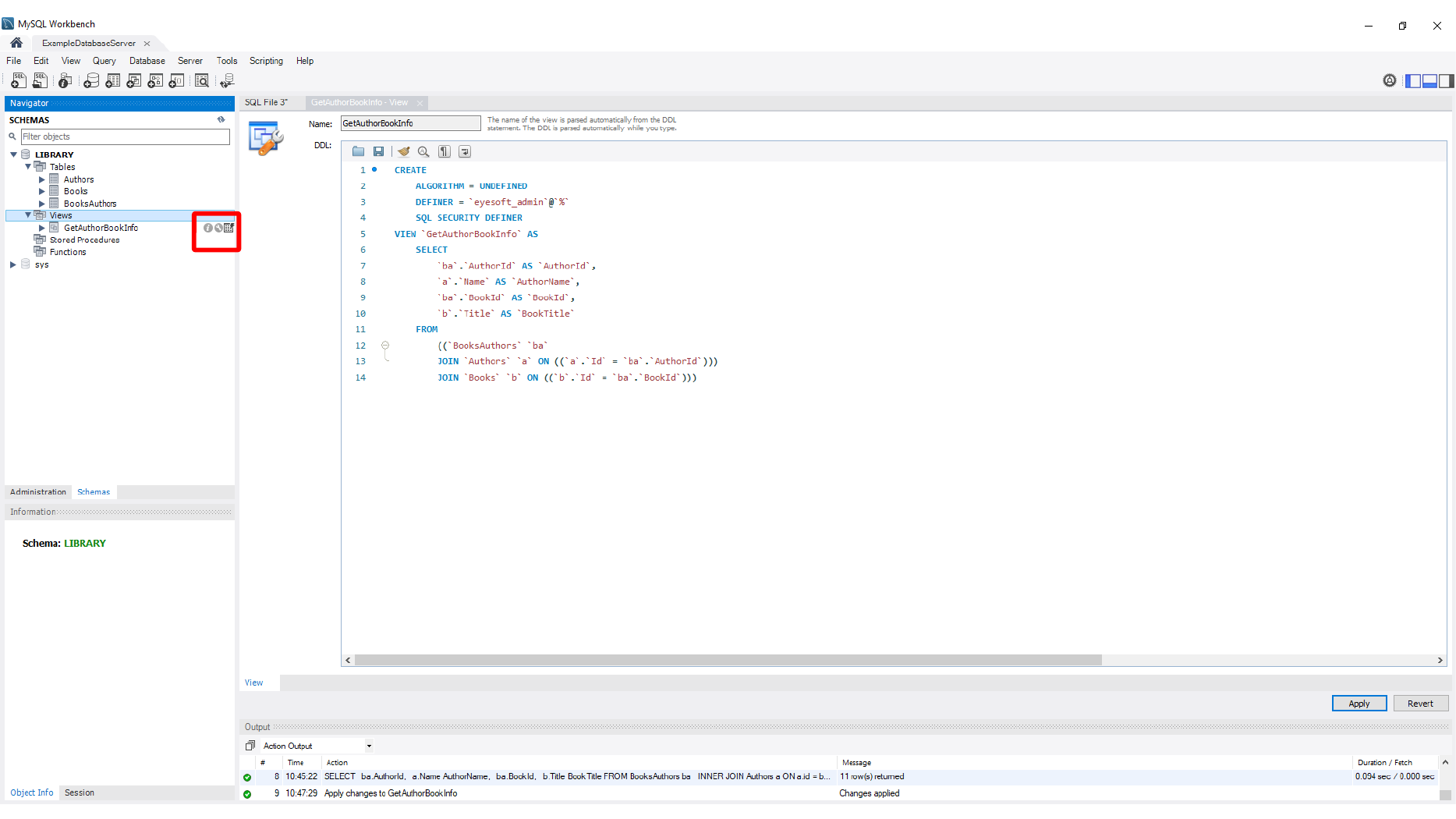Collapse the Tables folder

click(x=28, y=166)
